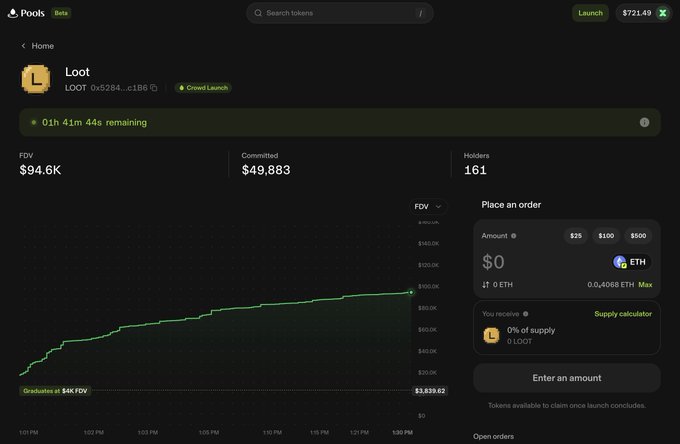Image resolution: width=680 pixels, height=444 pixels.
Task: Click the green wallet avatar icon
Action: tap(663, 13)
